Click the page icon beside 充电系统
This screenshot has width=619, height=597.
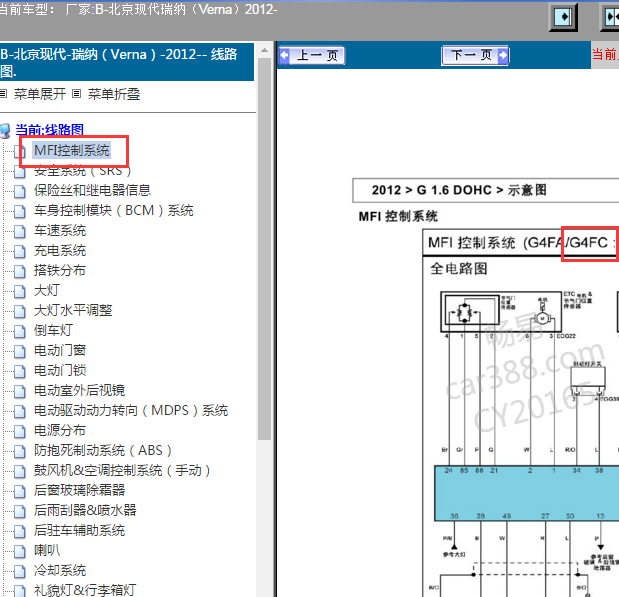pyautogui.click(x=19, y=252)
